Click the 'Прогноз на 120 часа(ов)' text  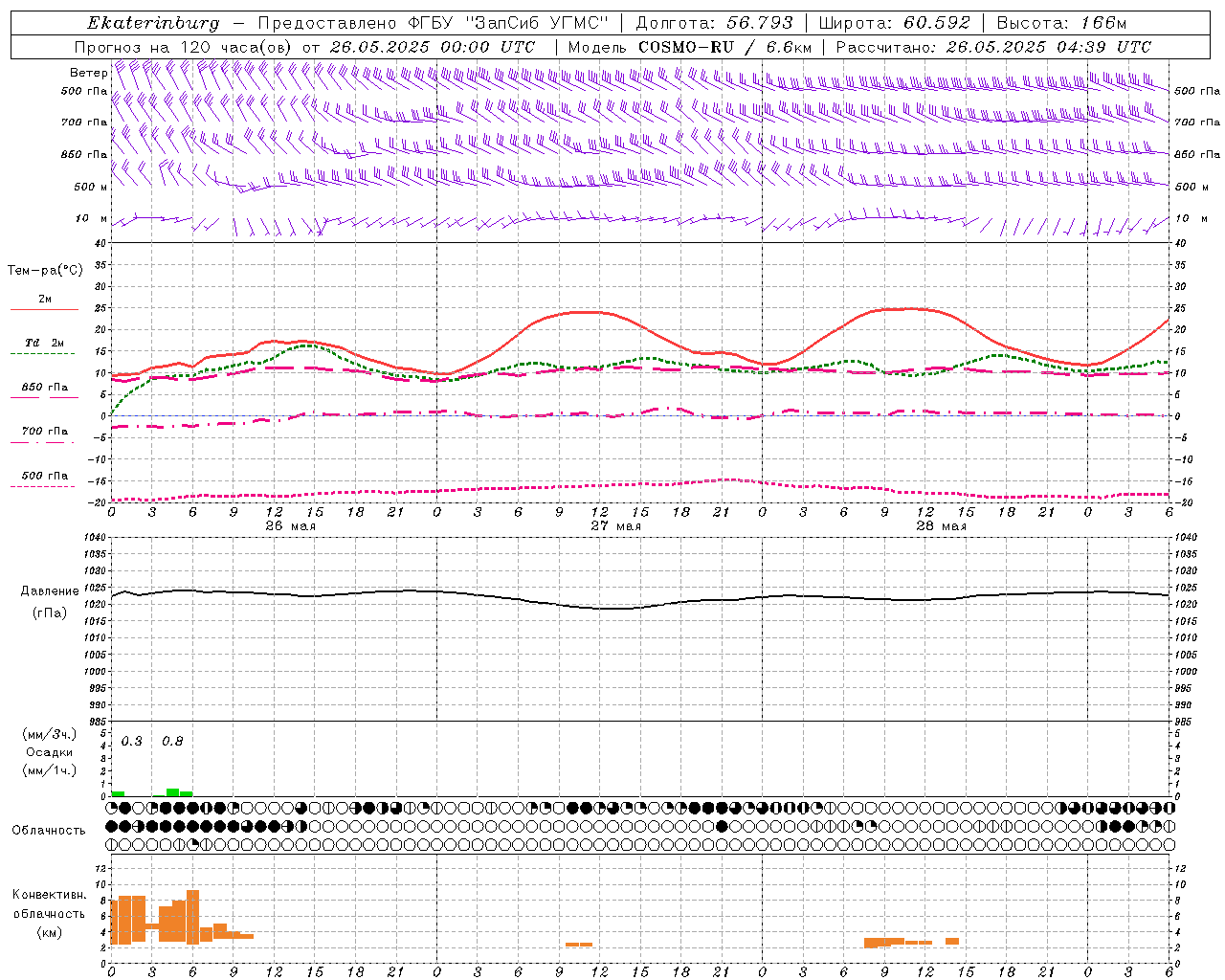click(x=184, y=47)
